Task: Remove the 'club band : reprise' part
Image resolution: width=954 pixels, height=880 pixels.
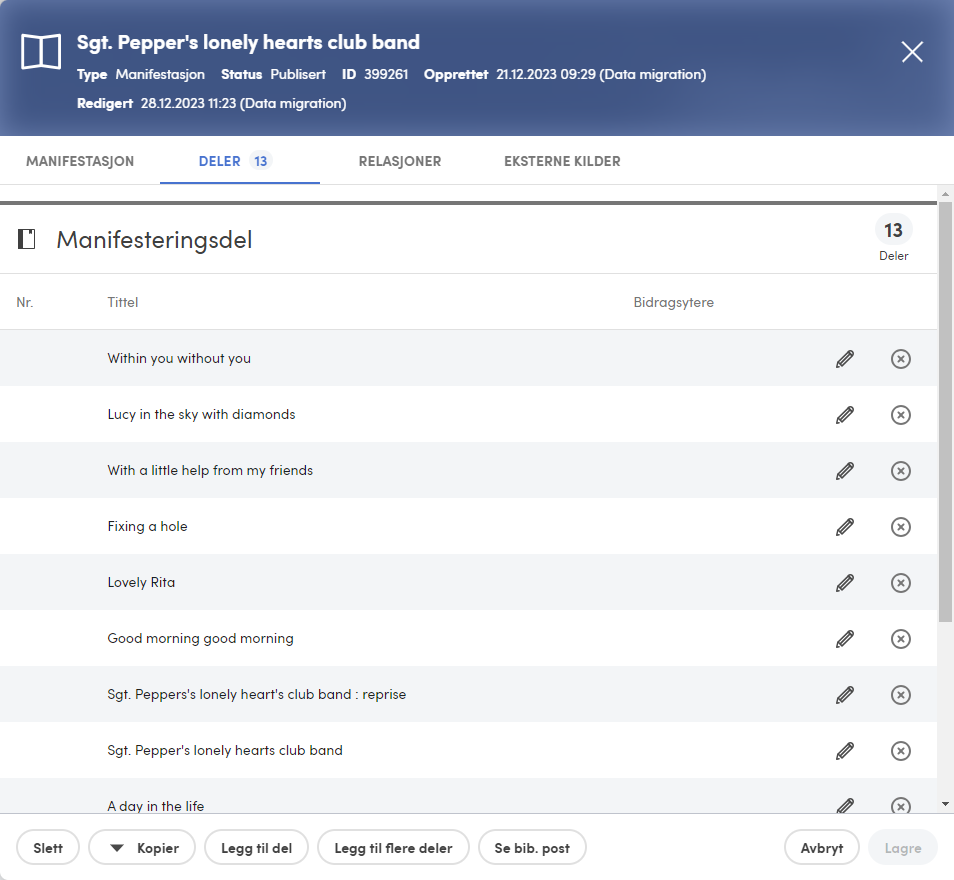Action: 900,695
